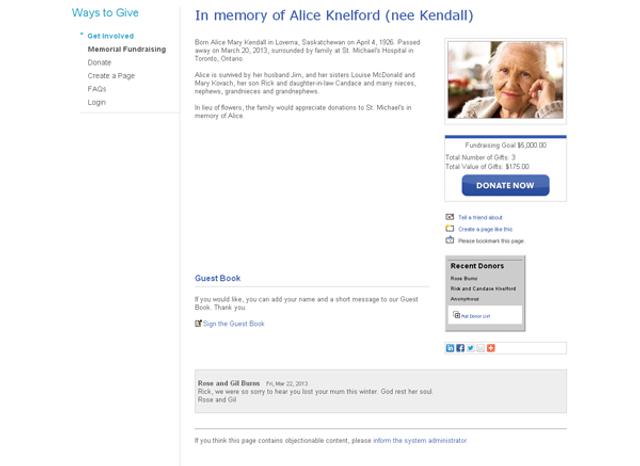Open Memorial Fundraising in the sidebar
This screenshot has width=640, height=466.
coord(126,49)
